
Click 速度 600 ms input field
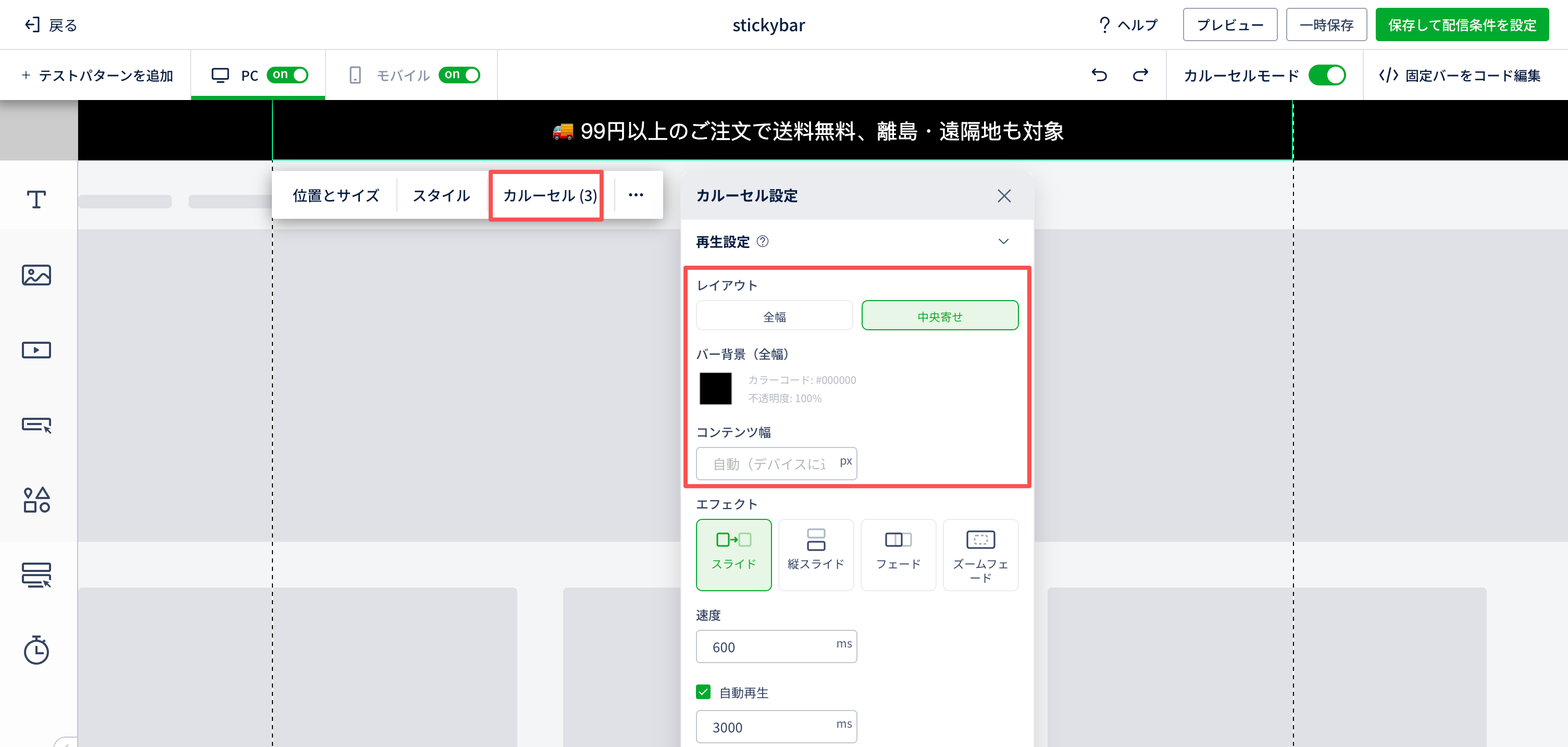(776, 646)
